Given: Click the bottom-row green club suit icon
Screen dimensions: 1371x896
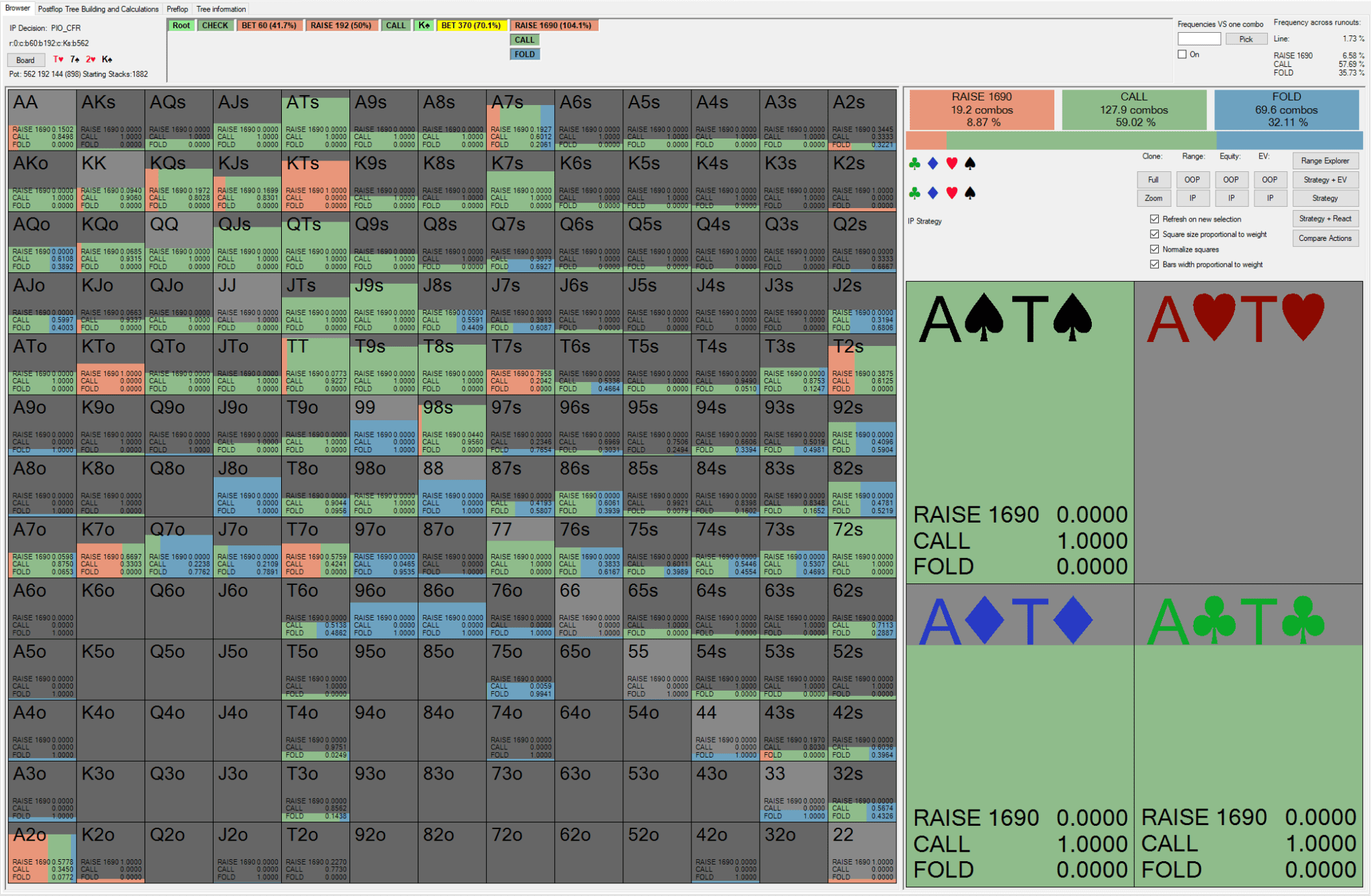Looking at the screenshot, I should tap(914, 193).
